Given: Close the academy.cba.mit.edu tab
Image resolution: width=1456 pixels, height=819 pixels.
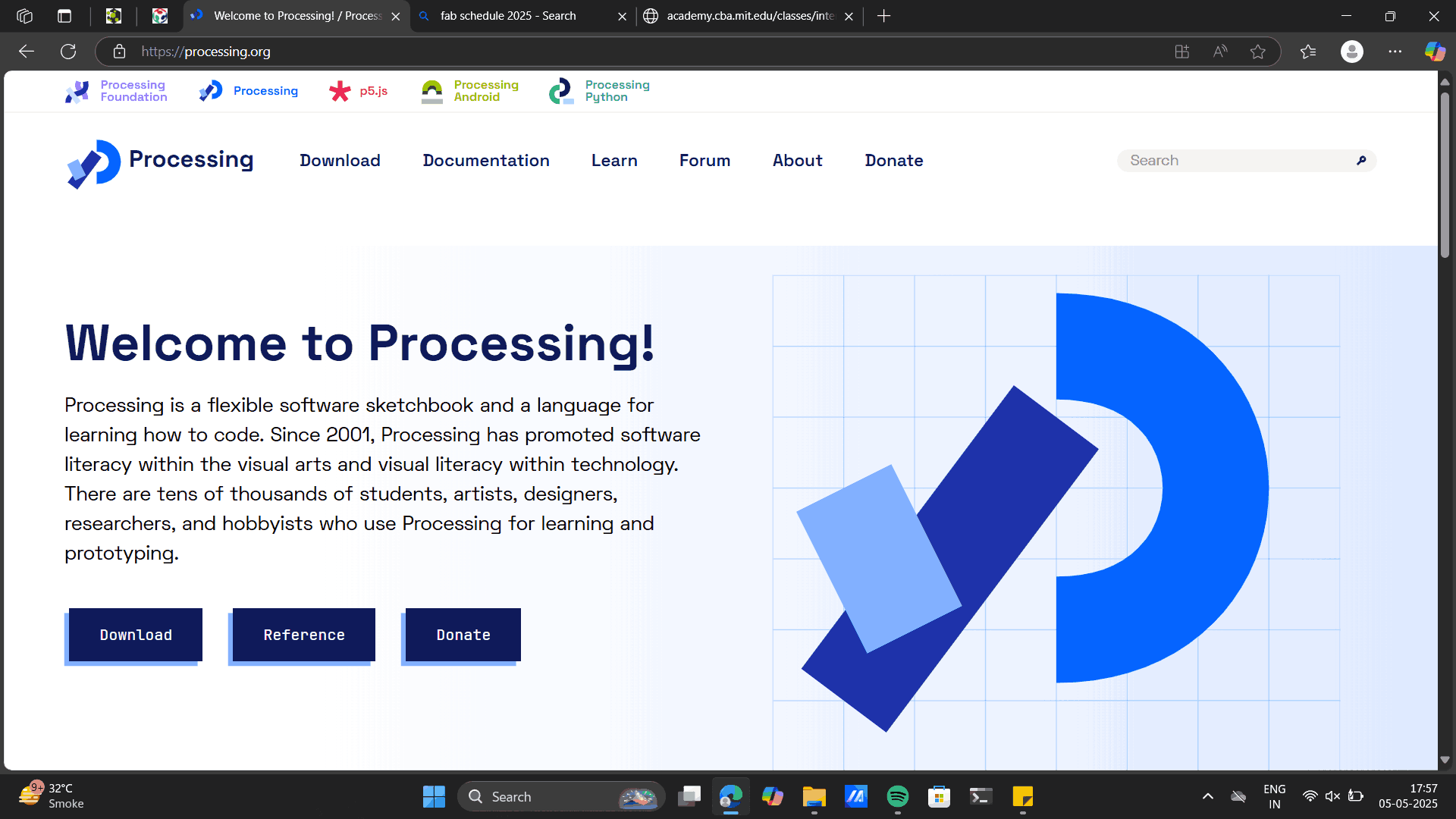Looking at the screenshot, I should [x=849, y=16].
